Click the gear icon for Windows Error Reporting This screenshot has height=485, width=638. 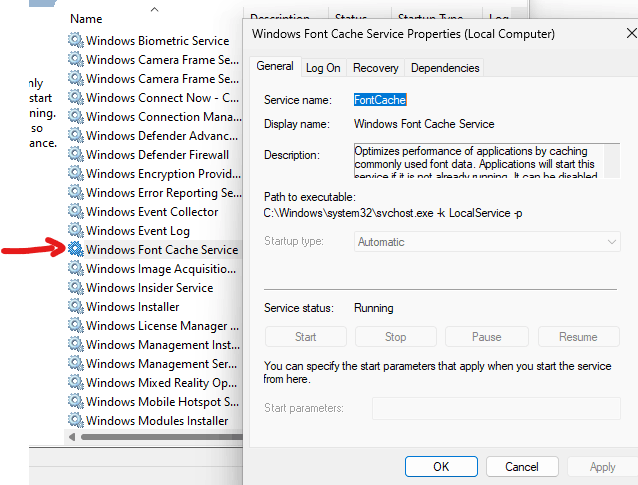pyautogui.click(x=76, y=192)
